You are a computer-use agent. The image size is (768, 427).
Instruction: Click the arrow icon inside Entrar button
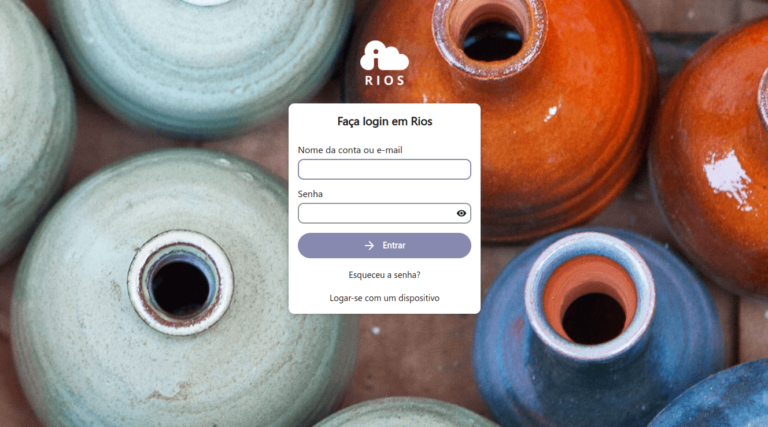tap(369, 245)
